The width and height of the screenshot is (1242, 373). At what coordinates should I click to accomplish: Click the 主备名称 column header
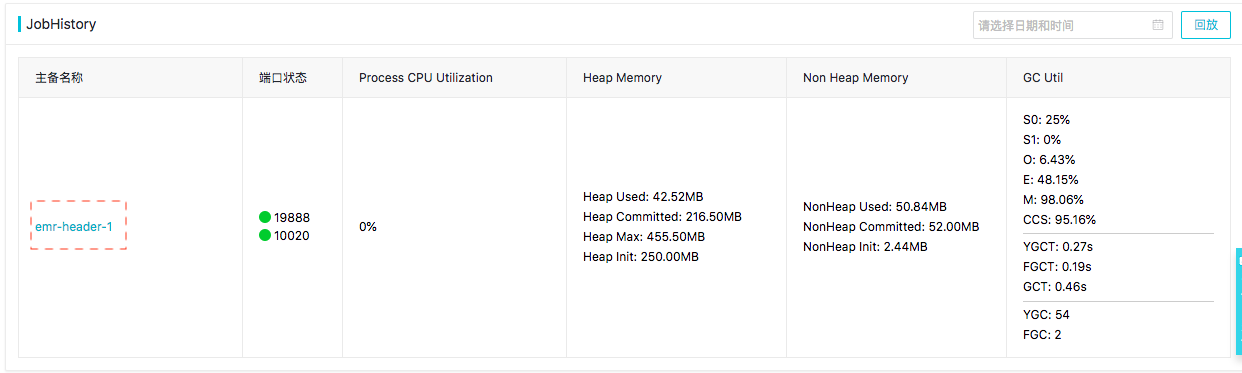point(59,78)
